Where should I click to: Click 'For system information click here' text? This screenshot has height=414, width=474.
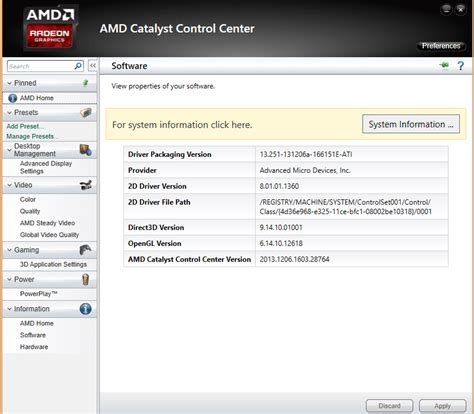(x=182, y=125)
